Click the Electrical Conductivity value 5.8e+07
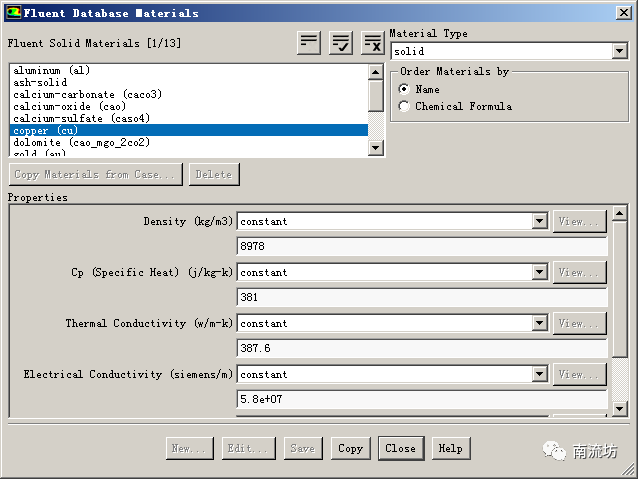638x479 pixels. (422, 399)
